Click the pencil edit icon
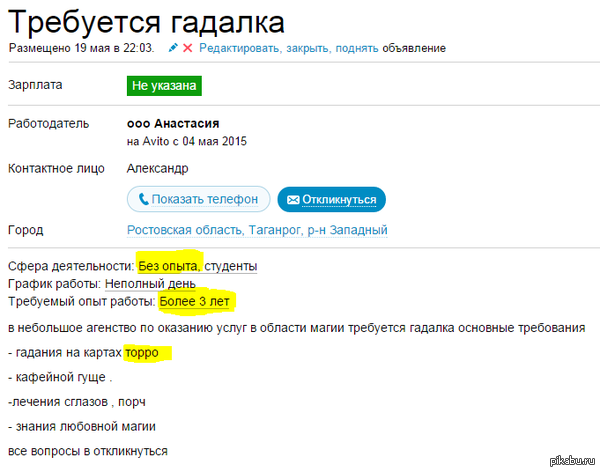Image resolution: width=600 pixels, height=472 pixels. [x=173, y=48]
